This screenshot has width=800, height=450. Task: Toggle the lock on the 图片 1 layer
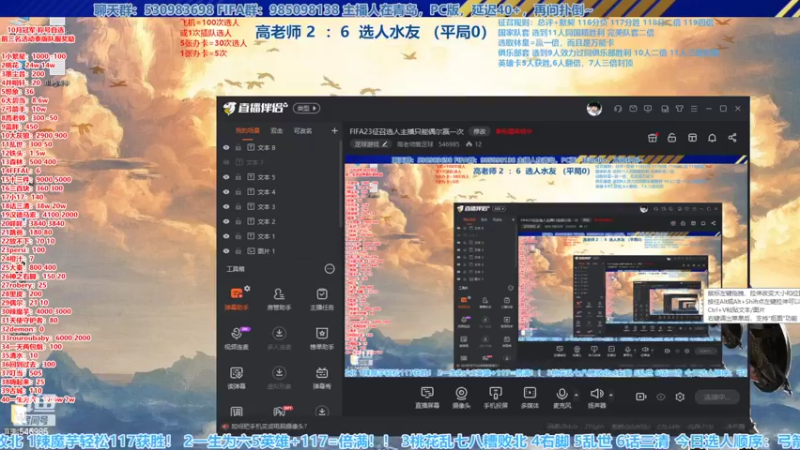(x=238, y=251)
